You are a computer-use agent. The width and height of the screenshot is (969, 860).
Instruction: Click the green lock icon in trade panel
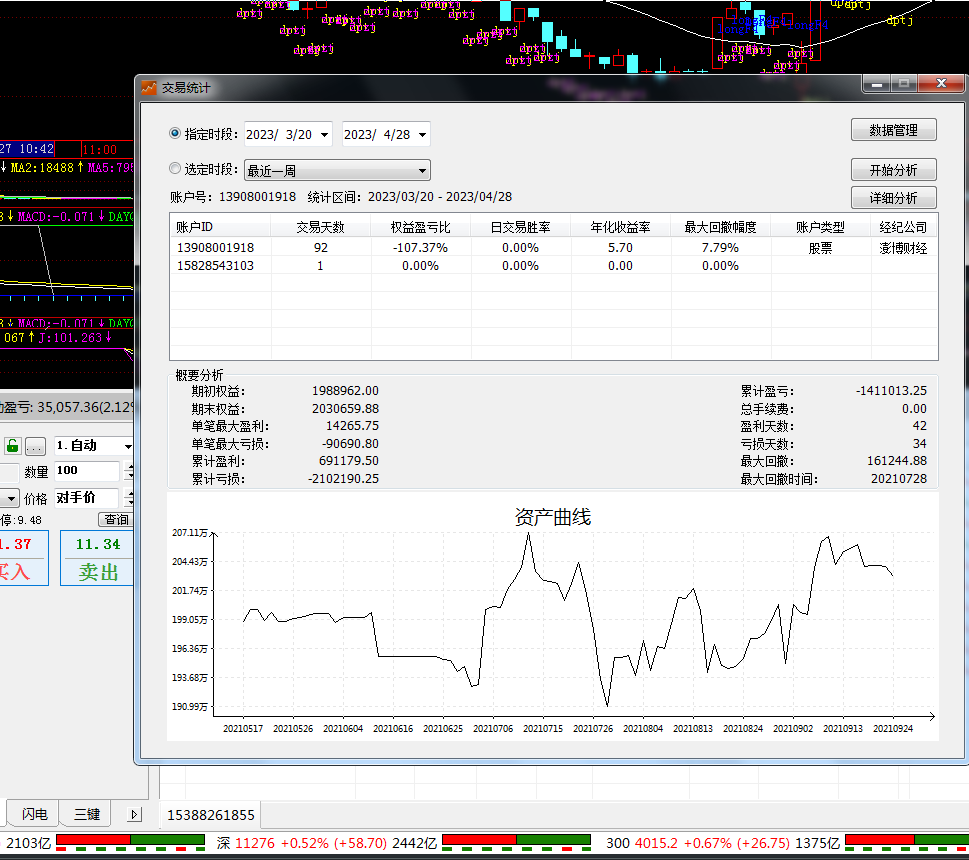[x=12, y=445]
